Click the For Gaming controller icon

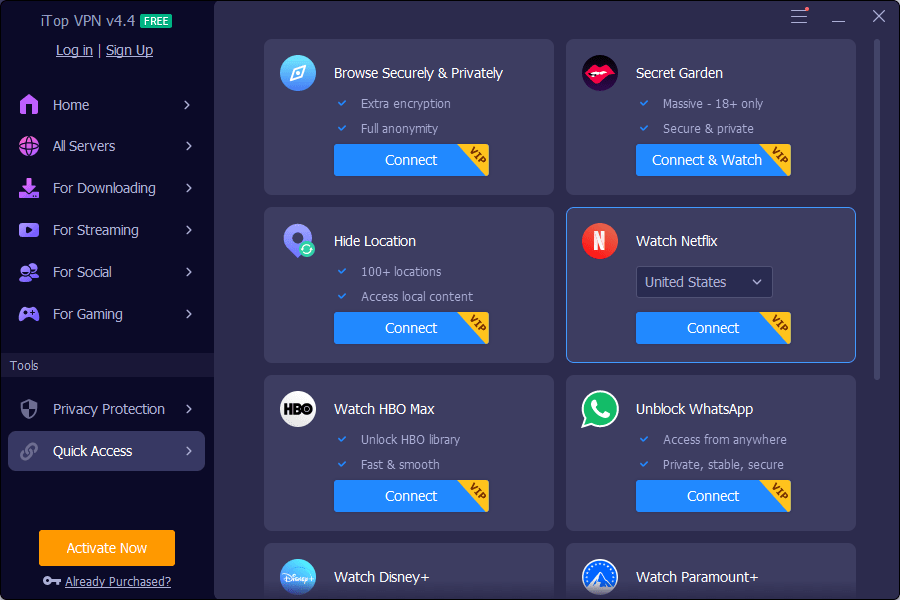coord(29,314)
